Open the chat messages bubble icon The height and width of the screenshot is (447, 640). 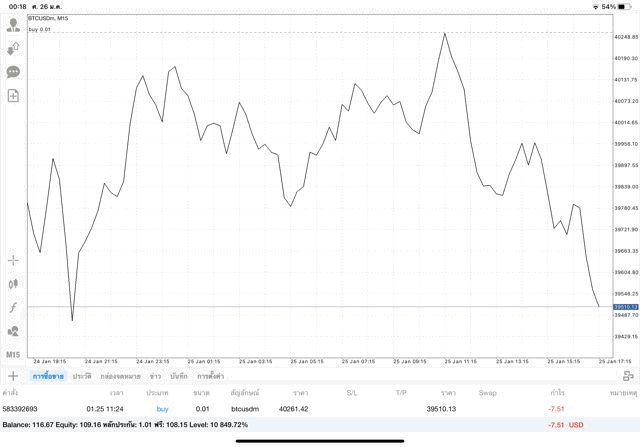[x=13, y=72]
